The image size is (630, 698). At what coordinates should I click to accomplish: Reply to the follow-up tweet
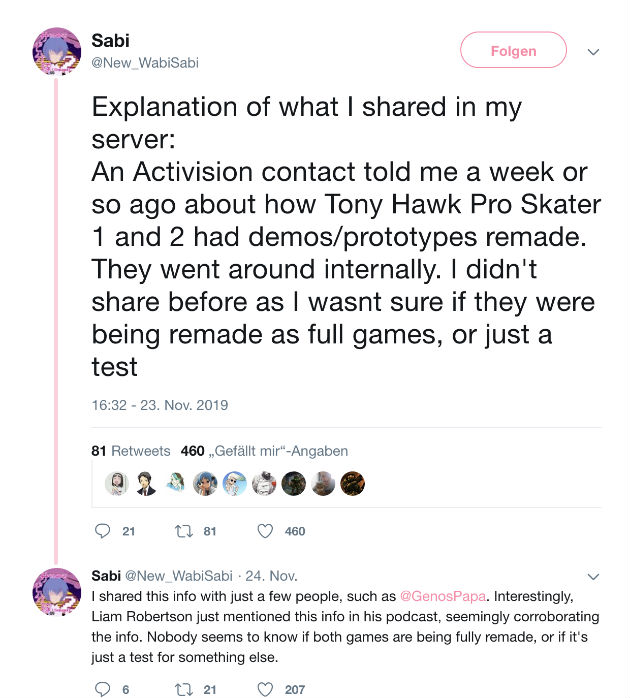click(x=102, y=689)
